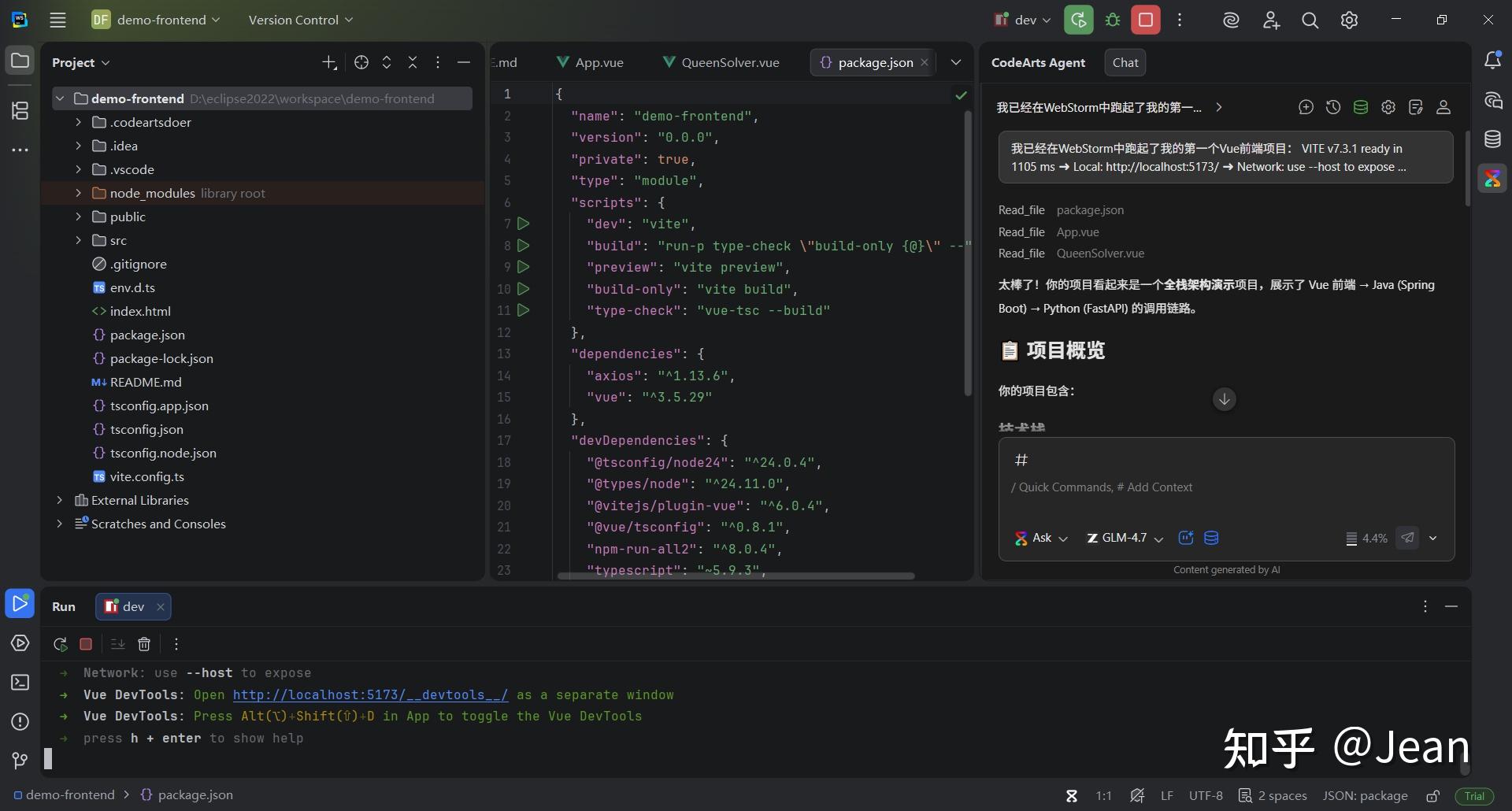Click the scroll-to-bottom arrow in chat
1512x811 pixels.
1224,399
